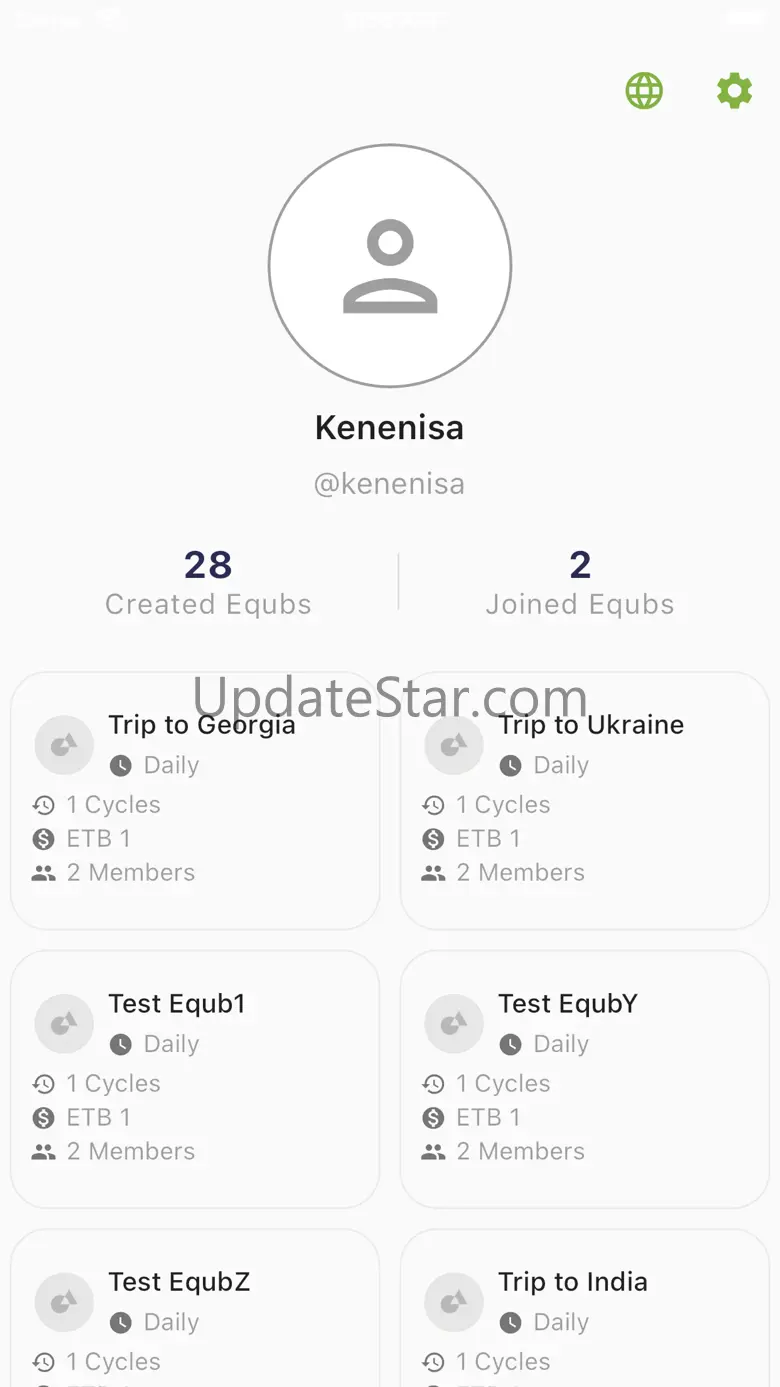This screenshot has width=780, height=1387.
Task: Open the Trip to India title
Action: (x=573, y=1282)
